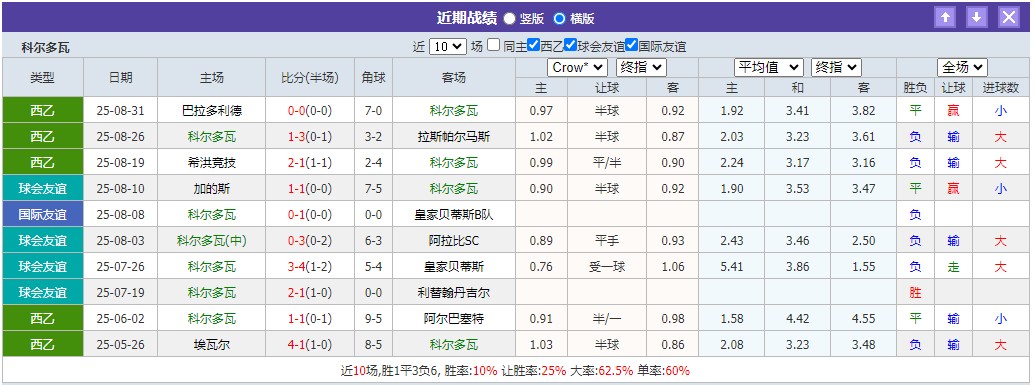
Task: Click handicap 平/半 cell
Action: [607, 162]
